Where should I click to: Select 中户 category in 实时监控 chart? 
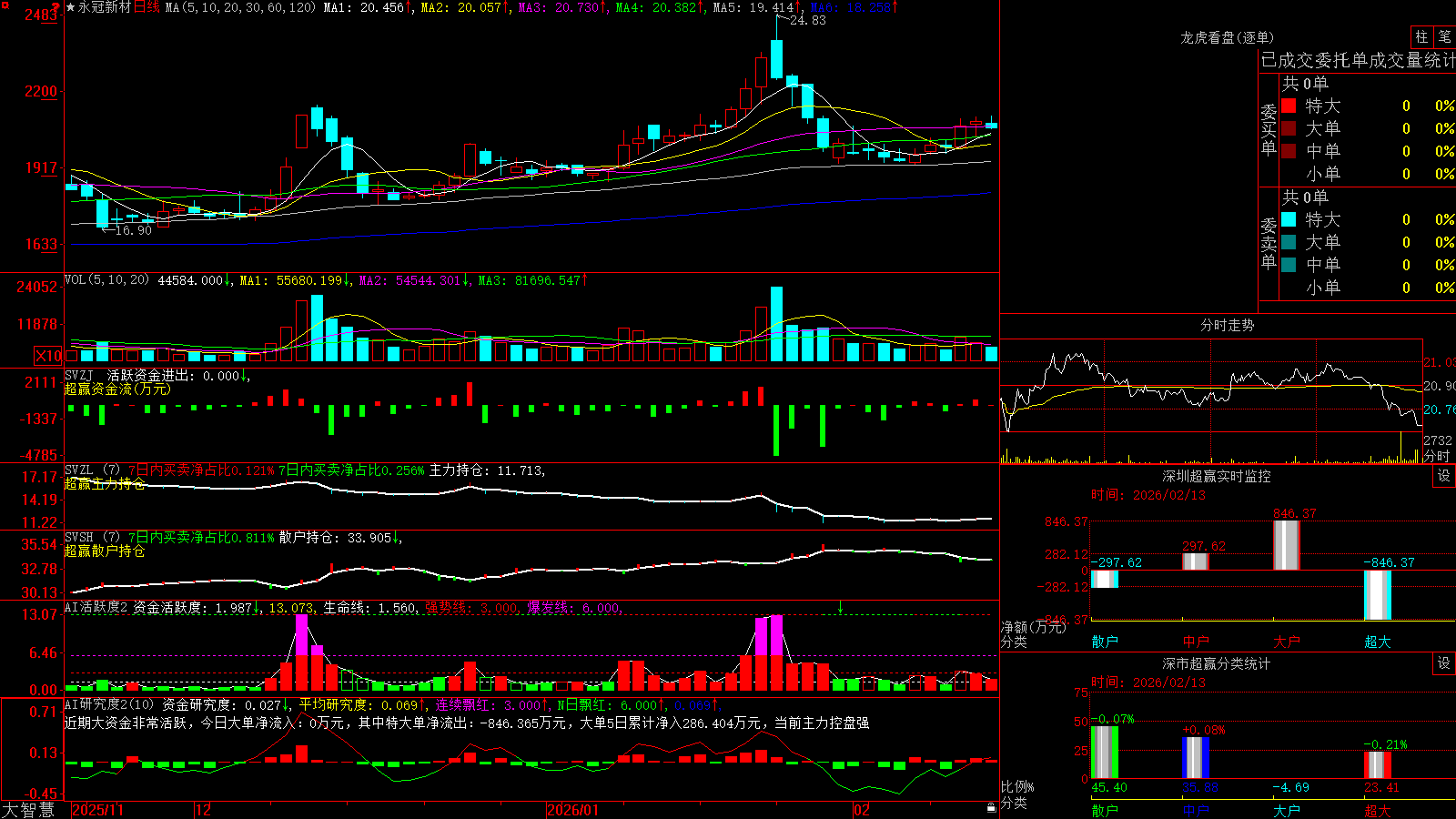point(1196,642)
